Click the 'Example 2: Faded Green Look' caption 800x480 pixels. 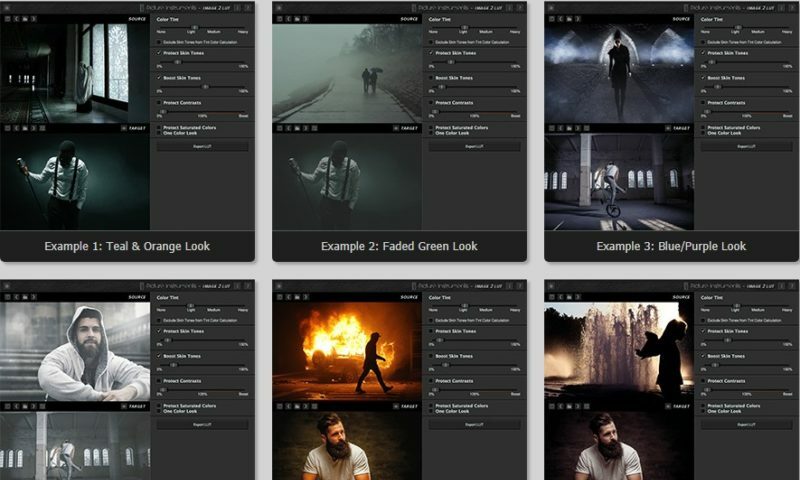click(x=399, y=246)
